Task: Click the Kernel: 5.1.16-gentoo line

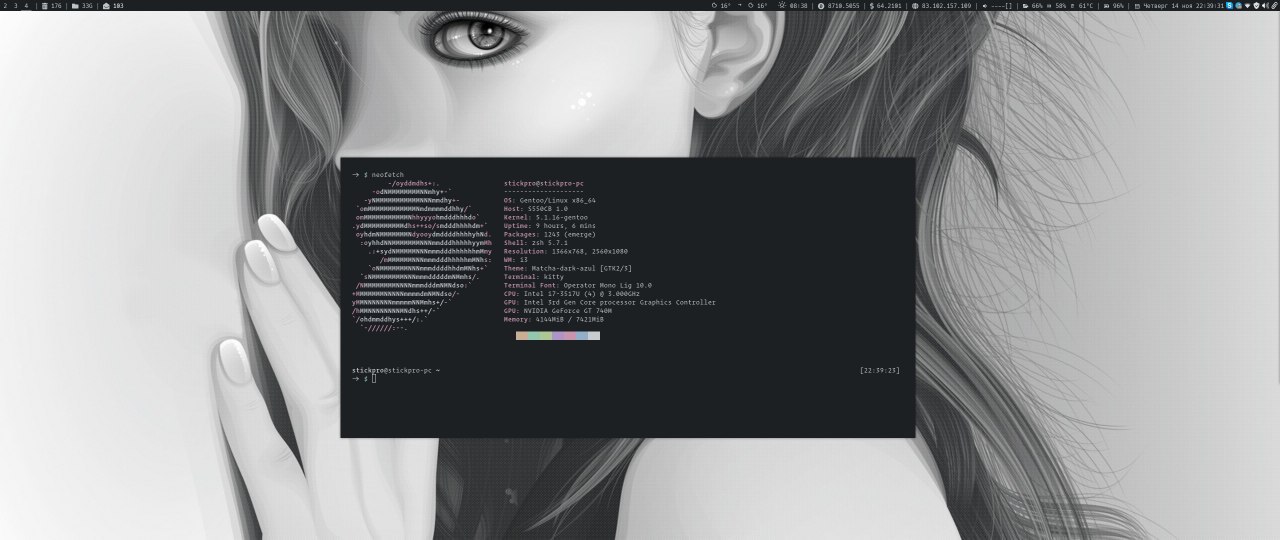Action: [546, 217]
